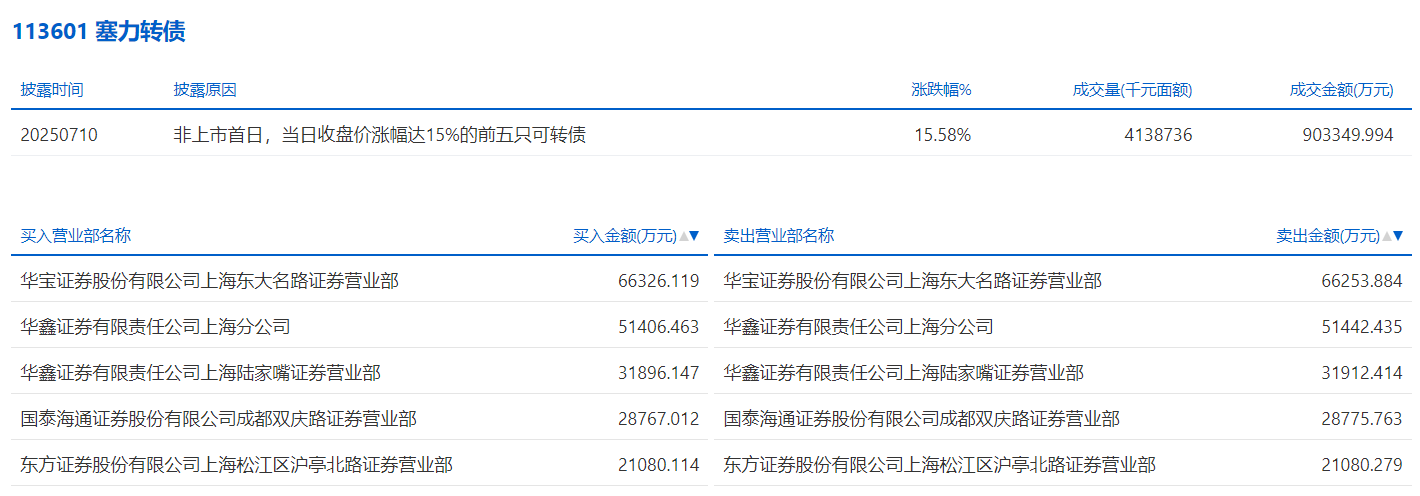Click the 成交量(千元面额) column header
Viewport: 1420px width, 496px height.
(x=1132, y=90)
